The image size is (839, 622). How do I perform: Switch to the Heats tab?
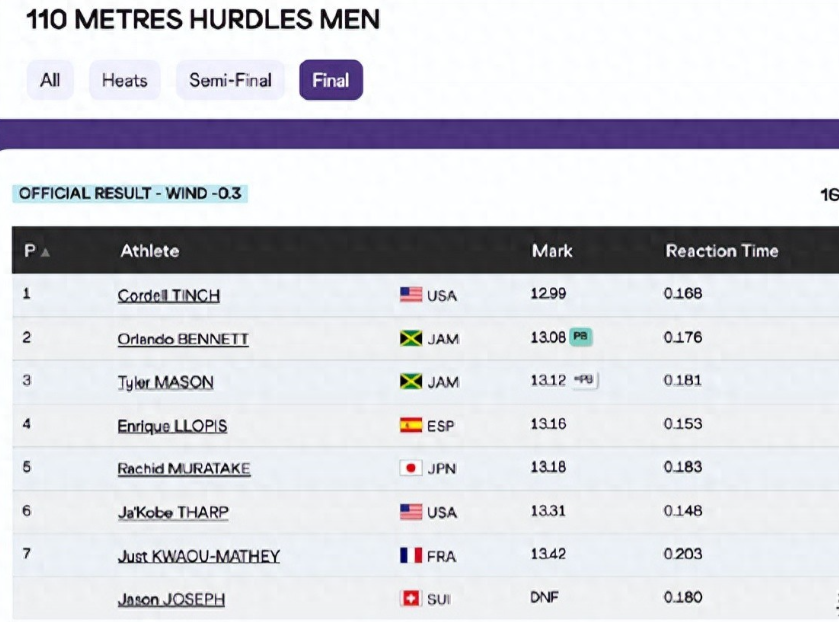tap(125, 80)
